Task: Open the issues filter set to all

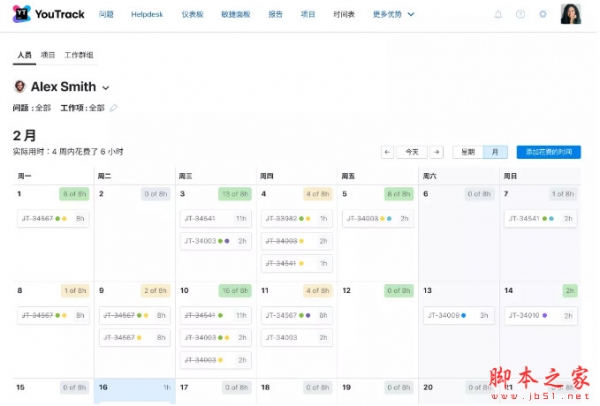Action: (x=35, y=108)
